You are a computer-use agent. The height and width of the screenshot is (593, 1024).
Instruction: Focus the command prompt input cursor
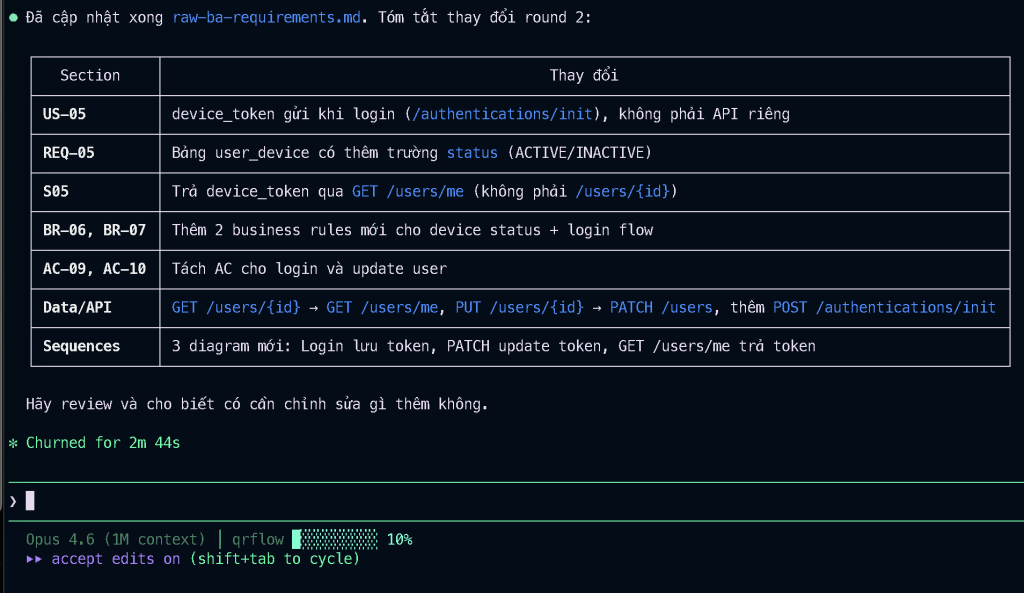(x=30, y=501)
